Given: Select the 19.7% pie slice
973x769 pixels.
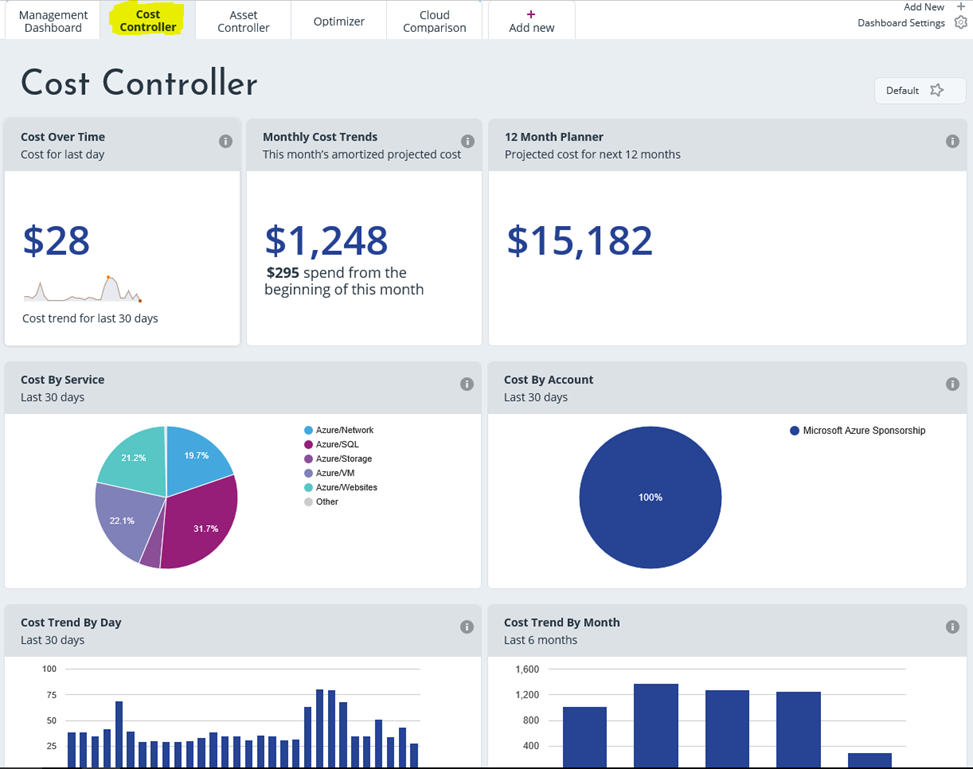Looking at the screenshot, I should [197, 459].
